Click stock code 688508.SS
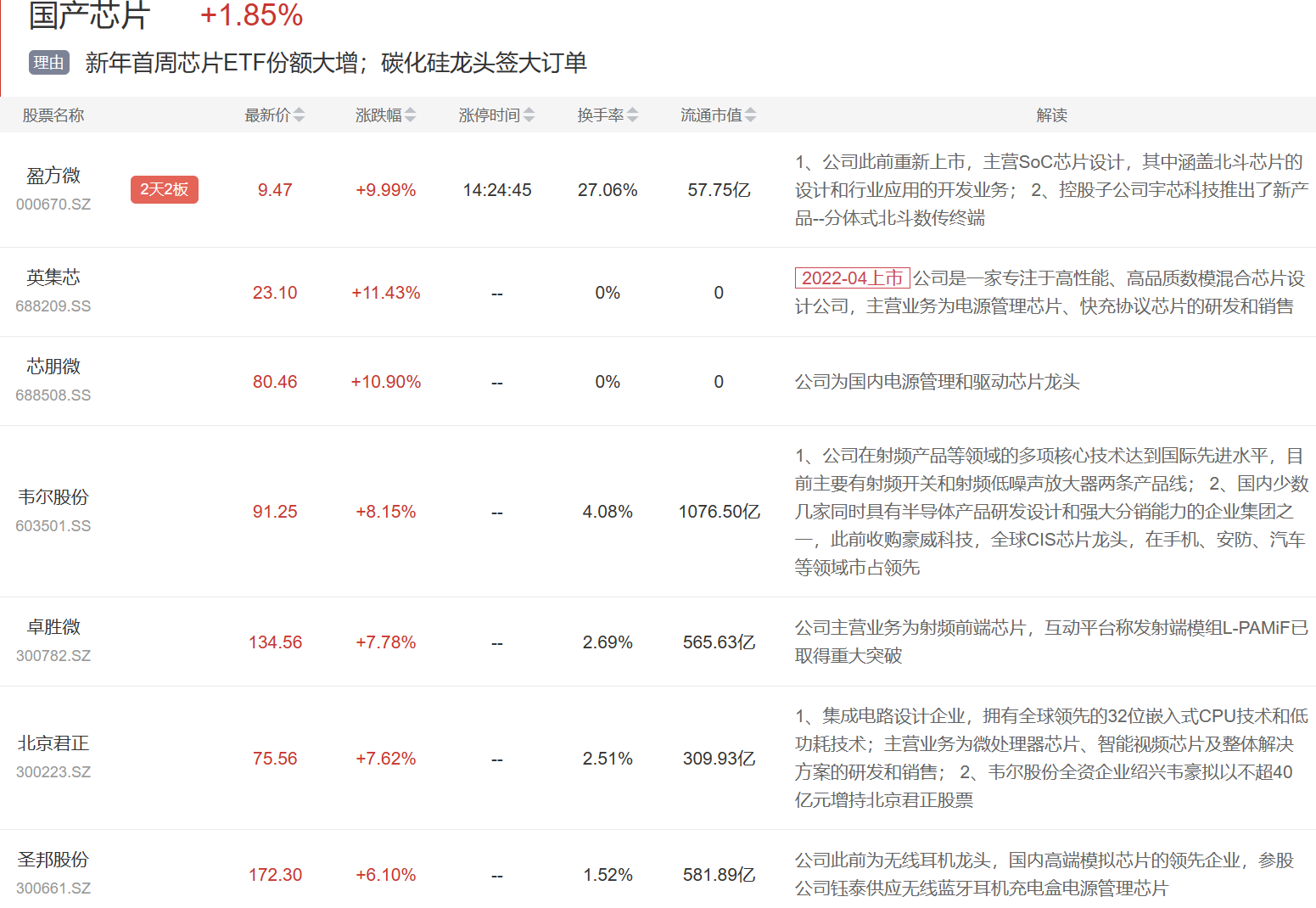This screenshot has width=1316, height=908. (x=53, y=395)
